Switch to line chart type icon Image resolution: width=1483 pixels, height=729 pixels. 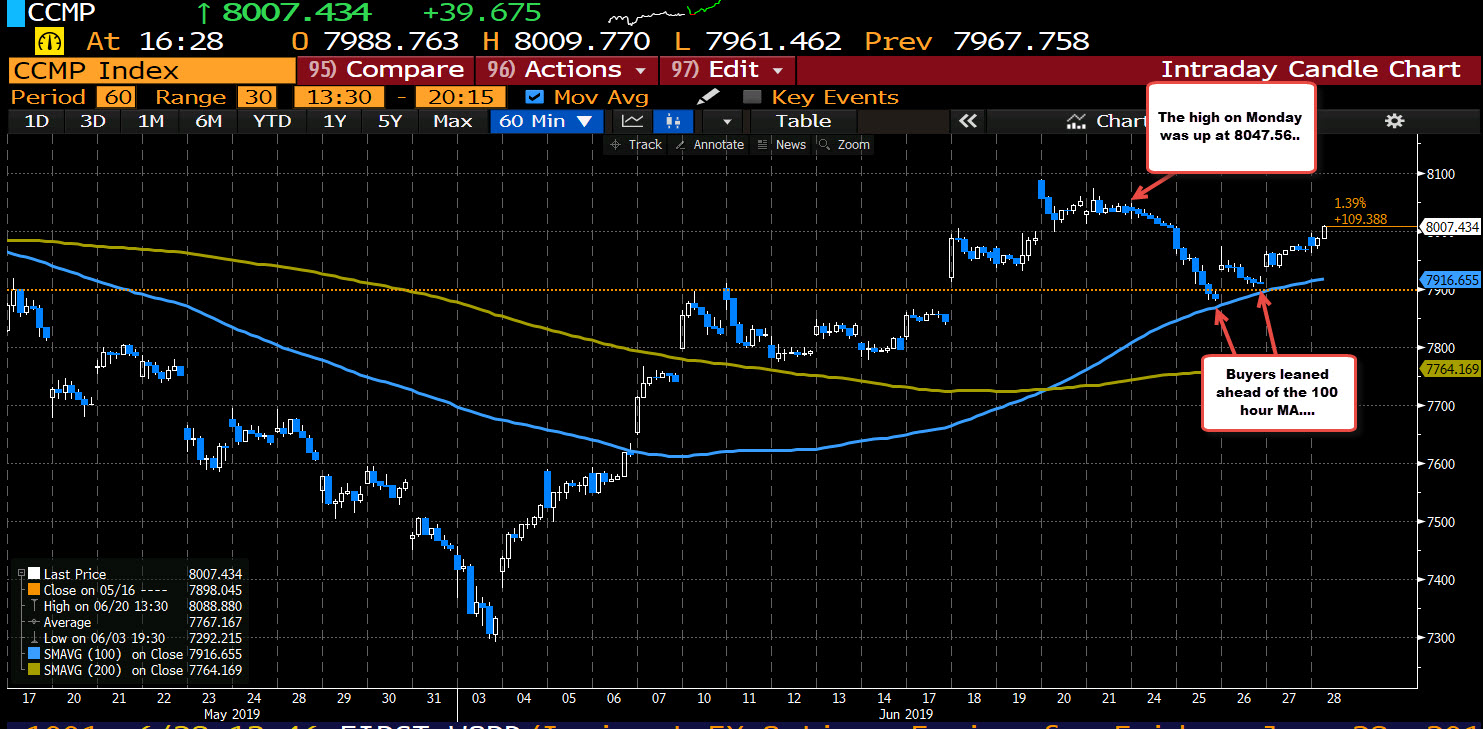(x=633, y=121)
